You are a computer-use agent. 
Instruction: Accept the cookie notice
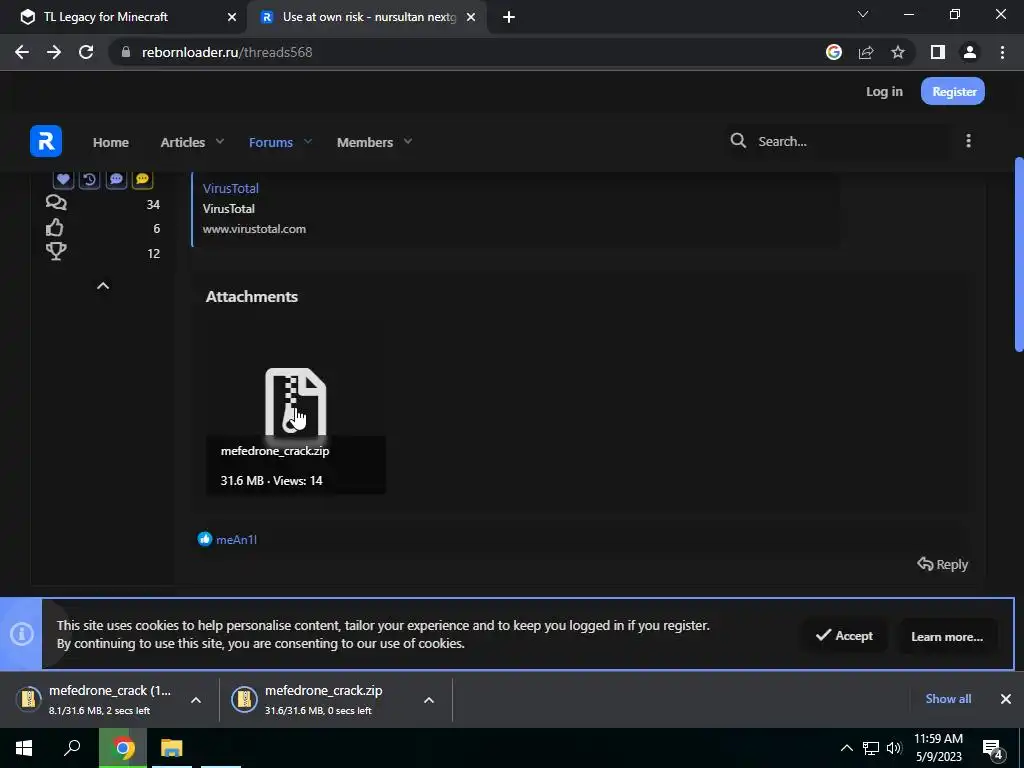844,635
